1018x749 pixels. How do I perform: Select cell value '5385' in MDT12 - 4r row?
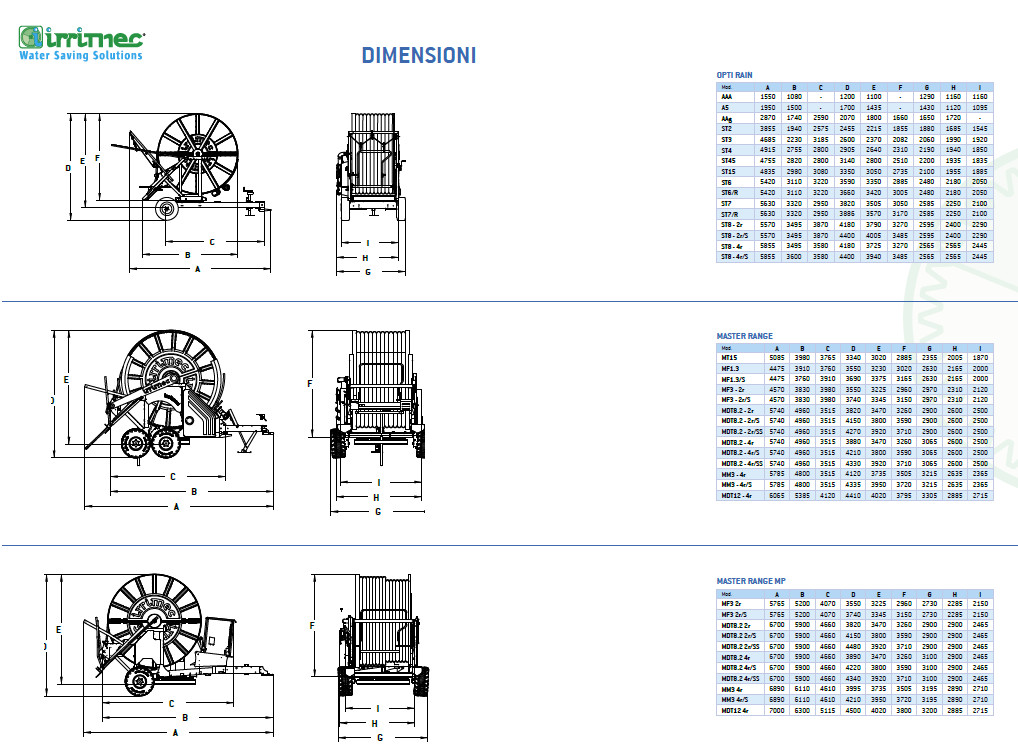click(x=802, y=495)
